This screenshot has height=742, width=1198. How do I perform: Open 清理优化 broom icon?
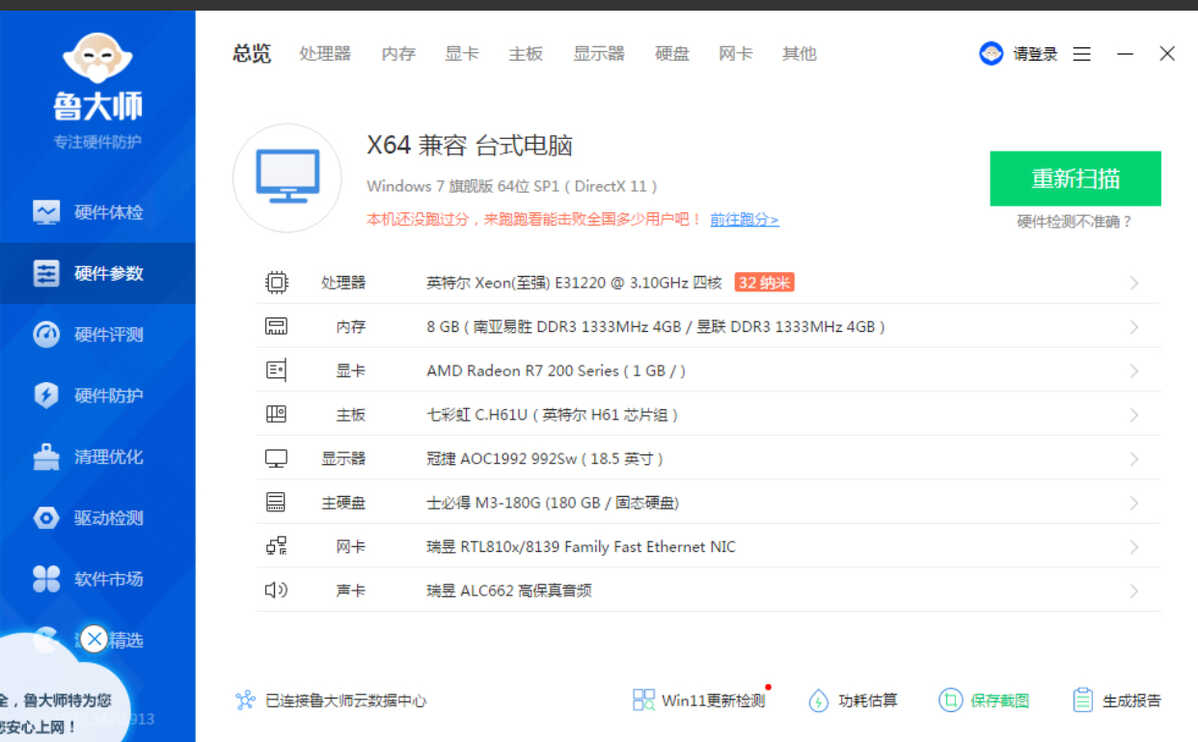pyautogui.click(x=47, y=457)
